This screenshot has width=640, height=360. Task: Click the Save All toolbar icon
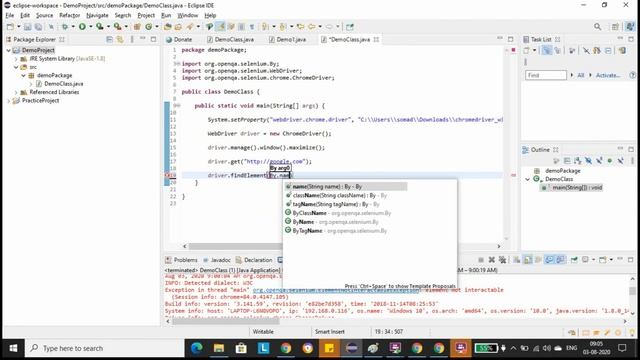point(38,27)
